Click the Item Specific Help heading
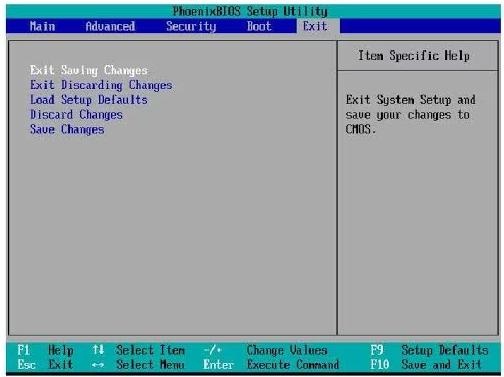Viewport: 504px width, 377px height. coord(414,55)
